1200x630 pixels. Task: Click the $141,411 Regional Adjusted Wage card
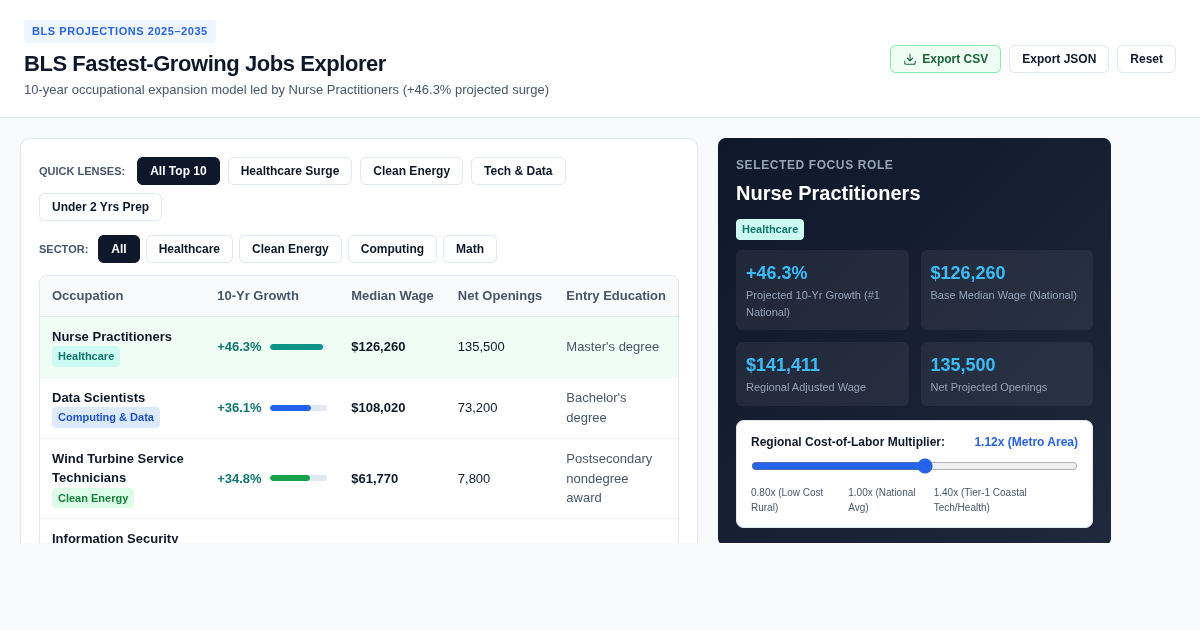[822, 374]
